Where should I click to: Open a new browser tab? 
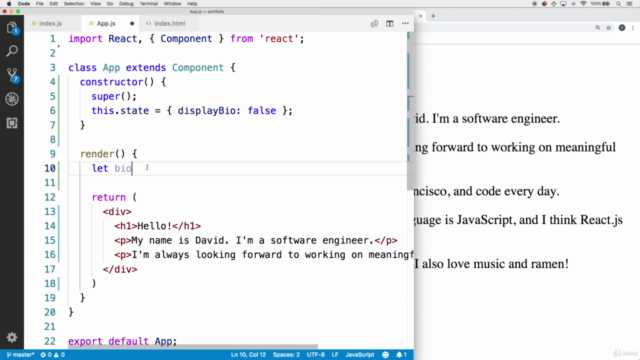[433, 16]
